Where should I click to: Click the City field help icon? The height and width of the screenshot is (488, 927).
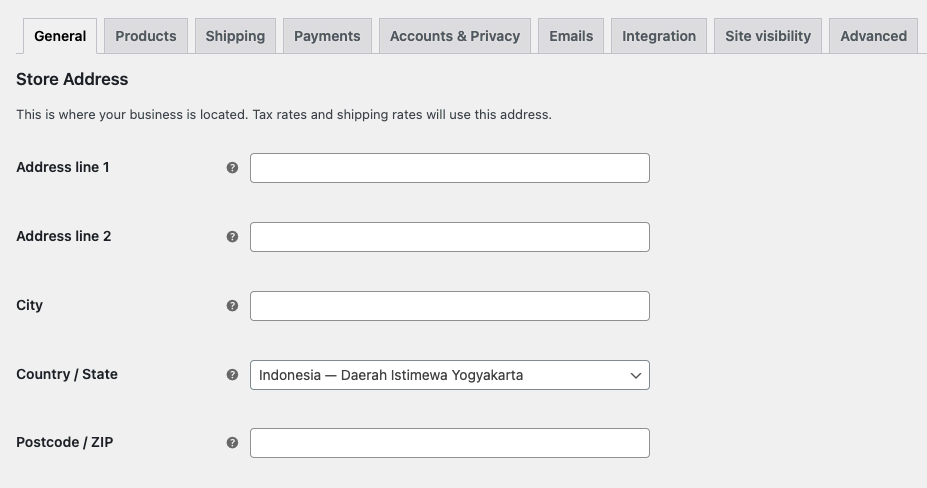[232, 306]
